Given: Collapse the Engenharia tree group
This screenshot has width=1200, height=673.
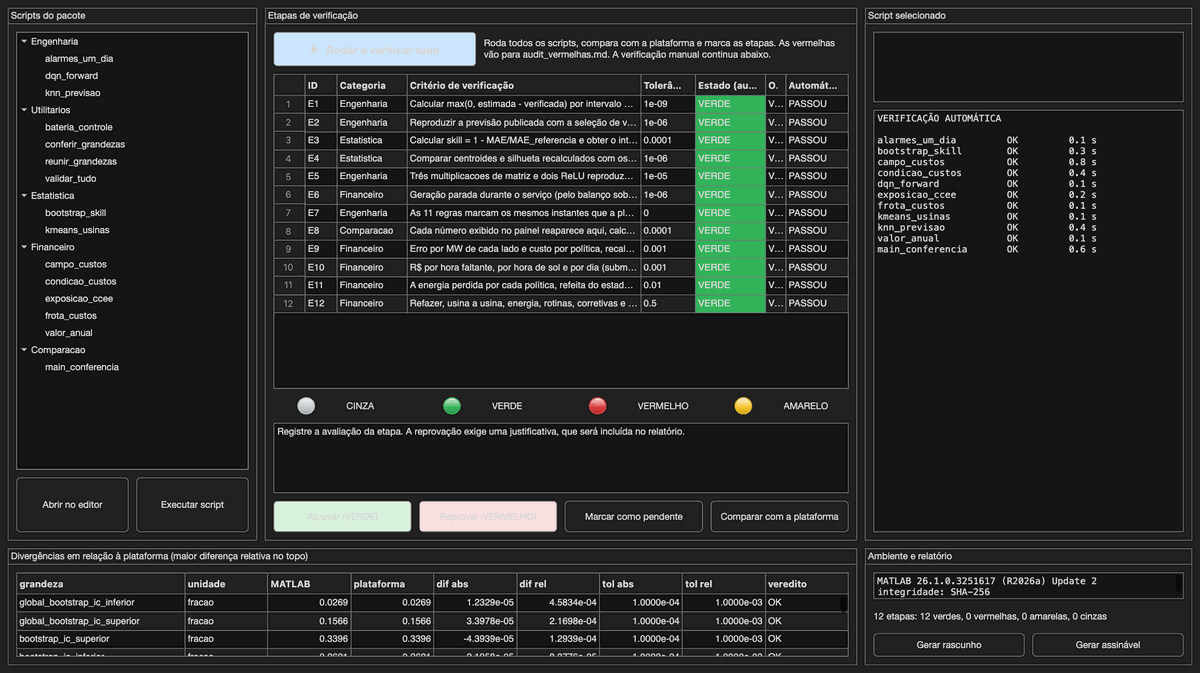Looking at the screenshot, I should coord(24,42).
